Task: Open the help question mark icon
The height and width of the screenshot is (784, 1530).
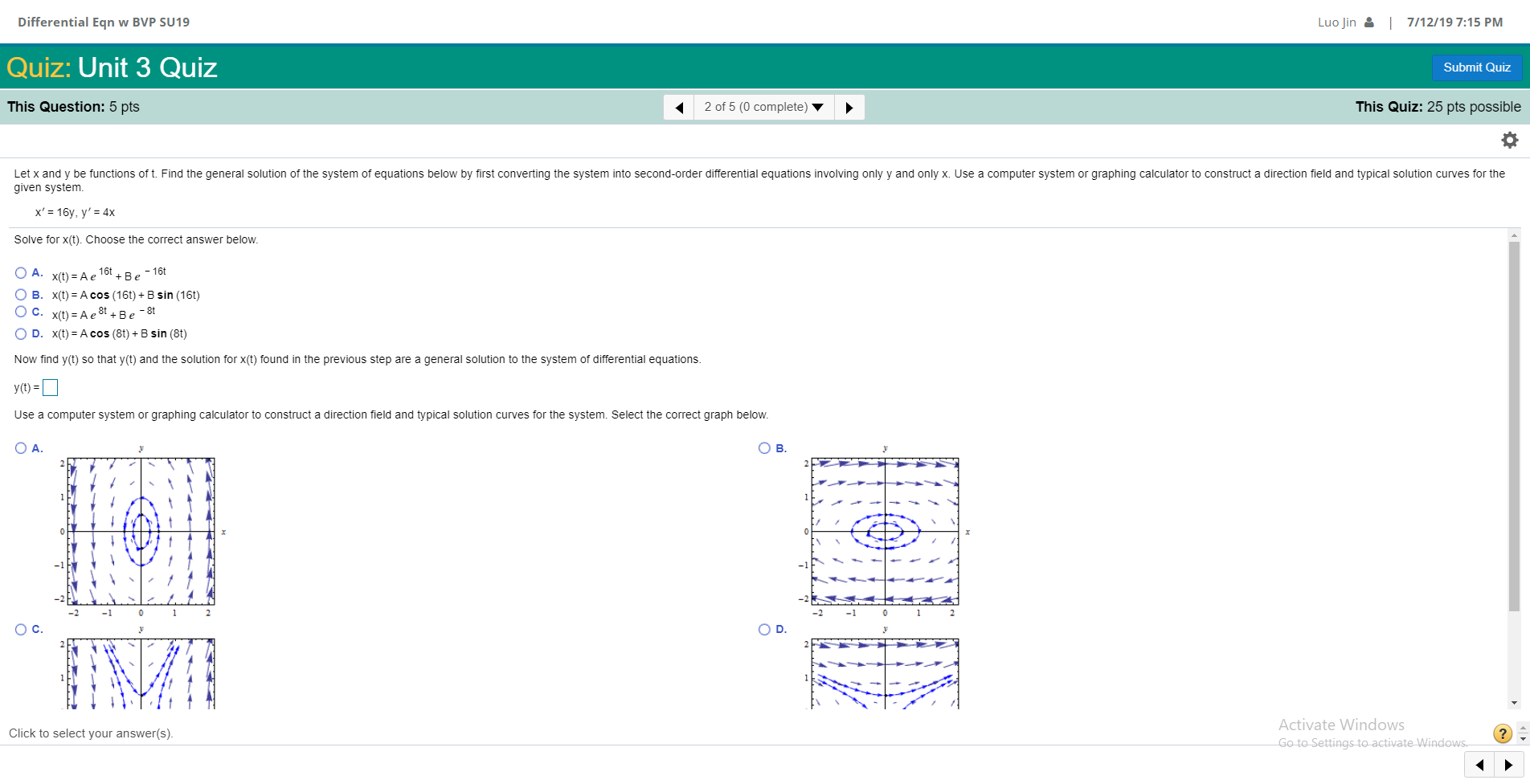Action: coord(1502,733)
